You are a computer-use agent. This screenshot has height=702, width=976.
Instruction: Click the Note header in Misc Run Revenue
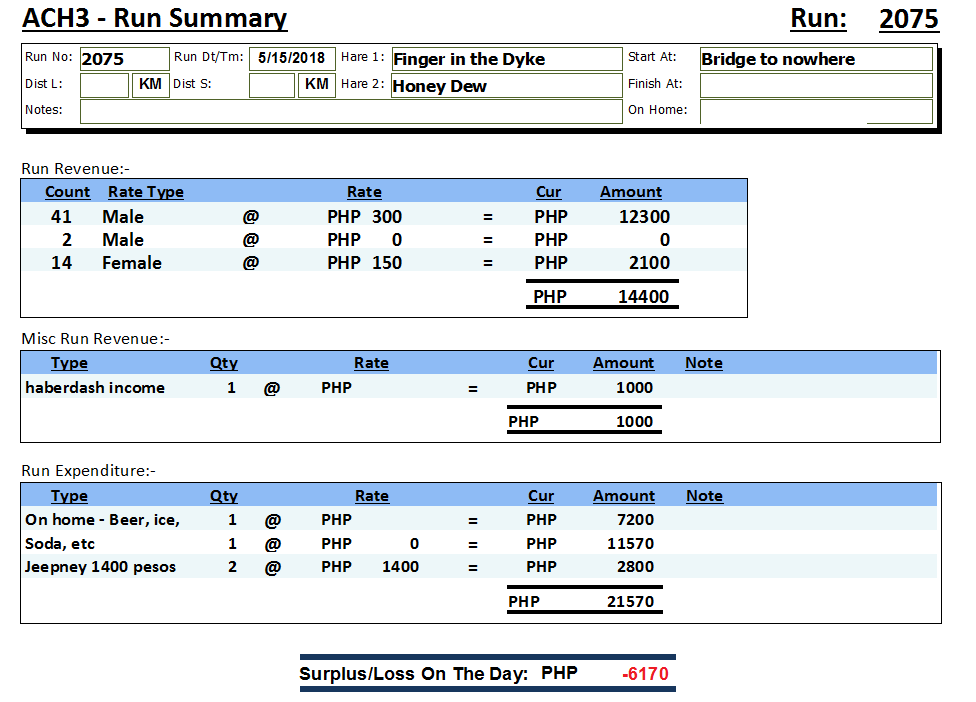(704, 363)
